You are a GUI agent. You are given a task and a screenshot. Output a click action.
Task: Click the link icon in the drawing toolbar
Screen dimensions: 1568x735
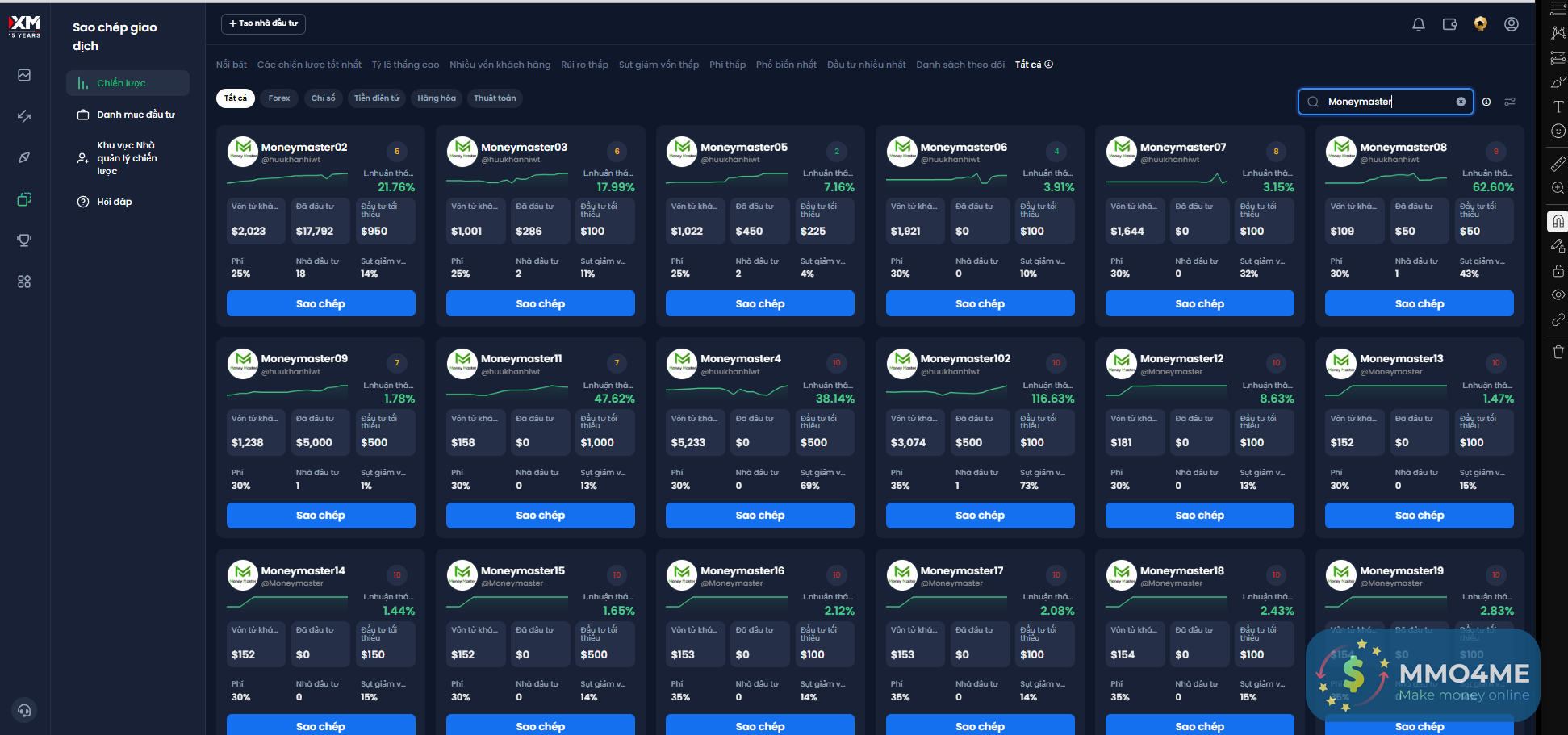click(1558, 319)
